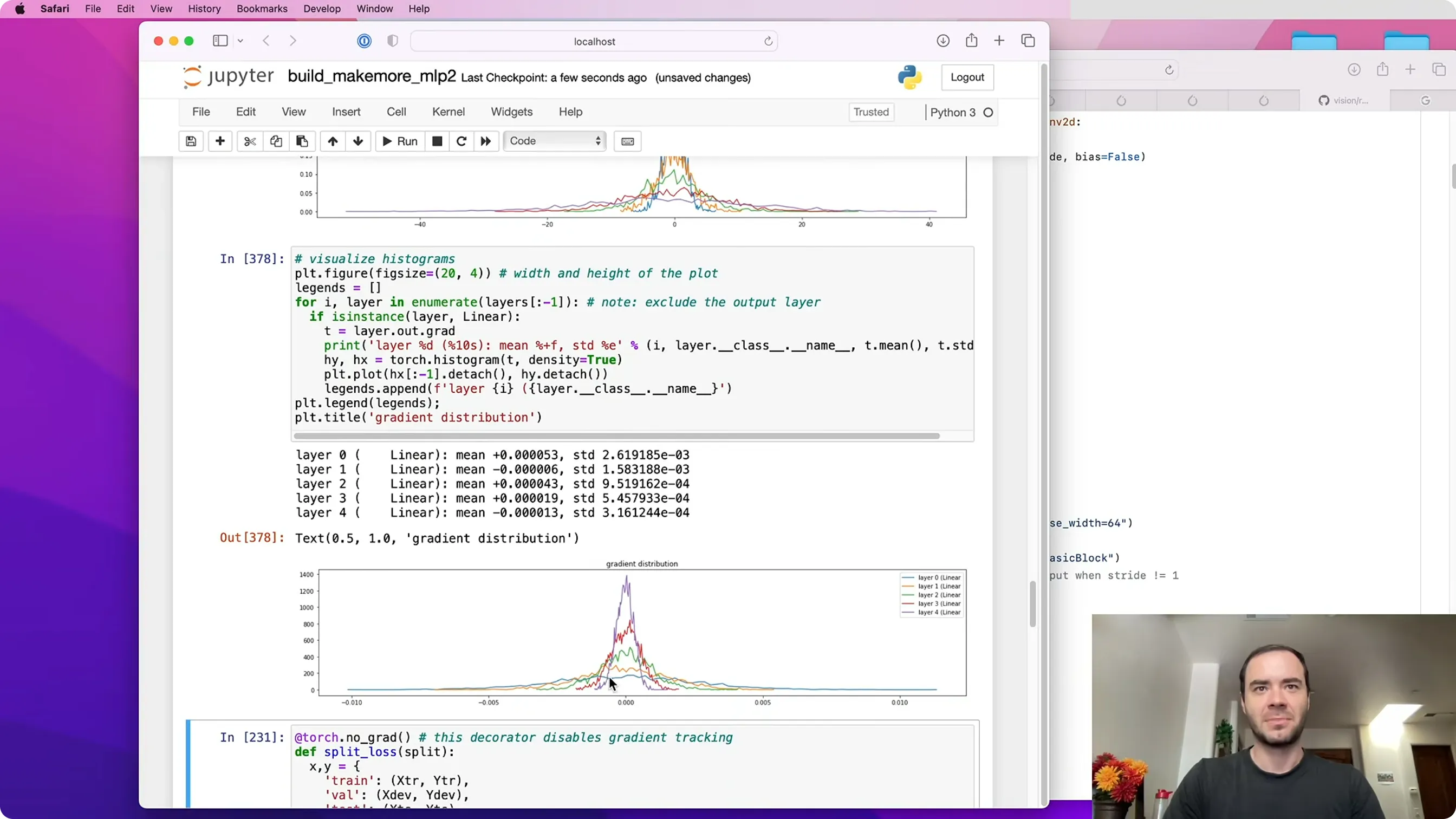Click the privacy shield icon beside address bar
Screen dimensions: 1456x819
(x=393, y=41)
